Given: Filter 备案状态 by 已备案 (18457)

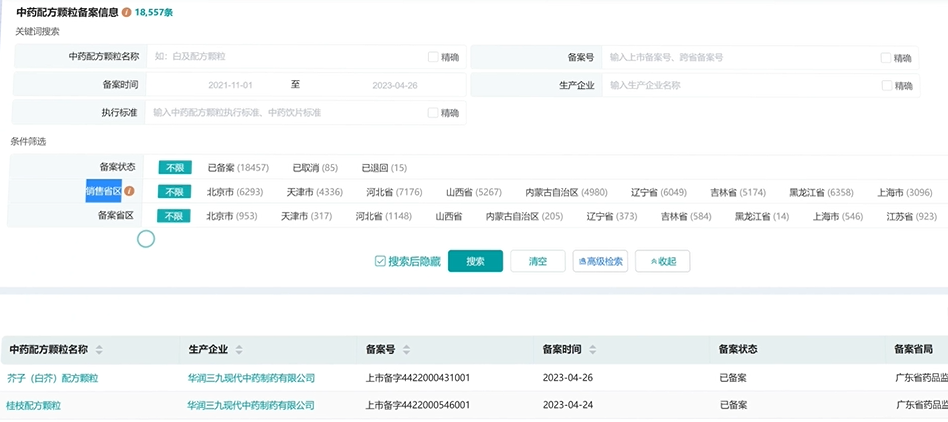Looking at the screenshot, I should pos(238,167).
